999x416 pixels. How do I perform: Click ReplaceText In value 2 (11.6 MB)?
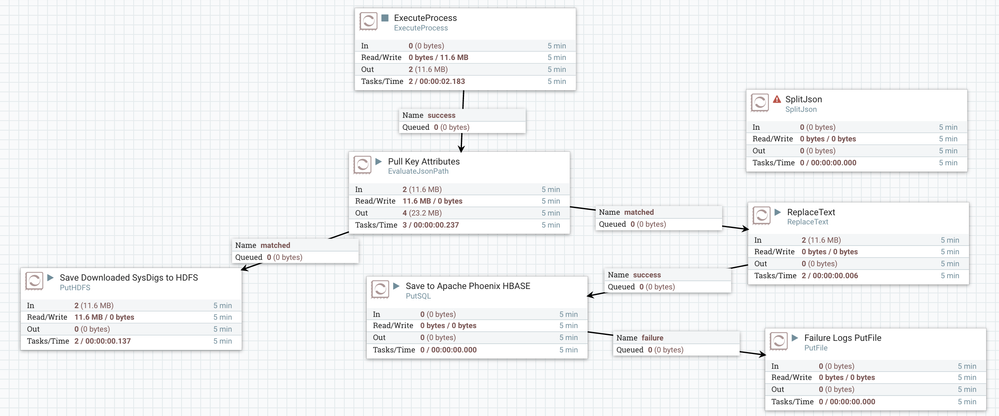coord(821,240)
